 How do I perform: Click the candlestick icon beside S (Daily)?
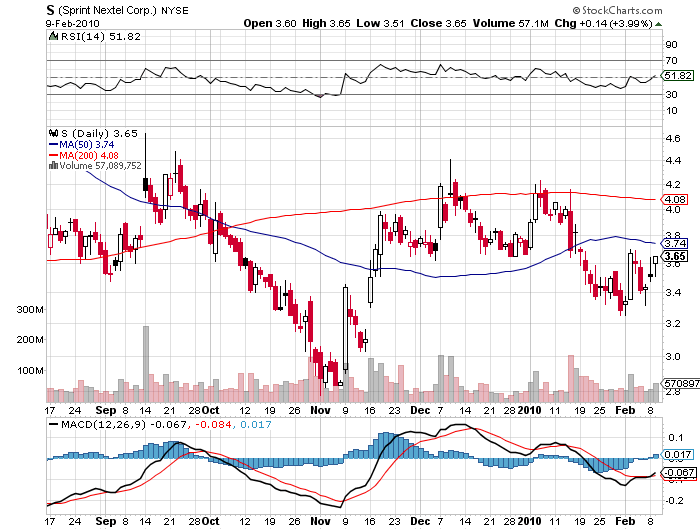[54, 133]
